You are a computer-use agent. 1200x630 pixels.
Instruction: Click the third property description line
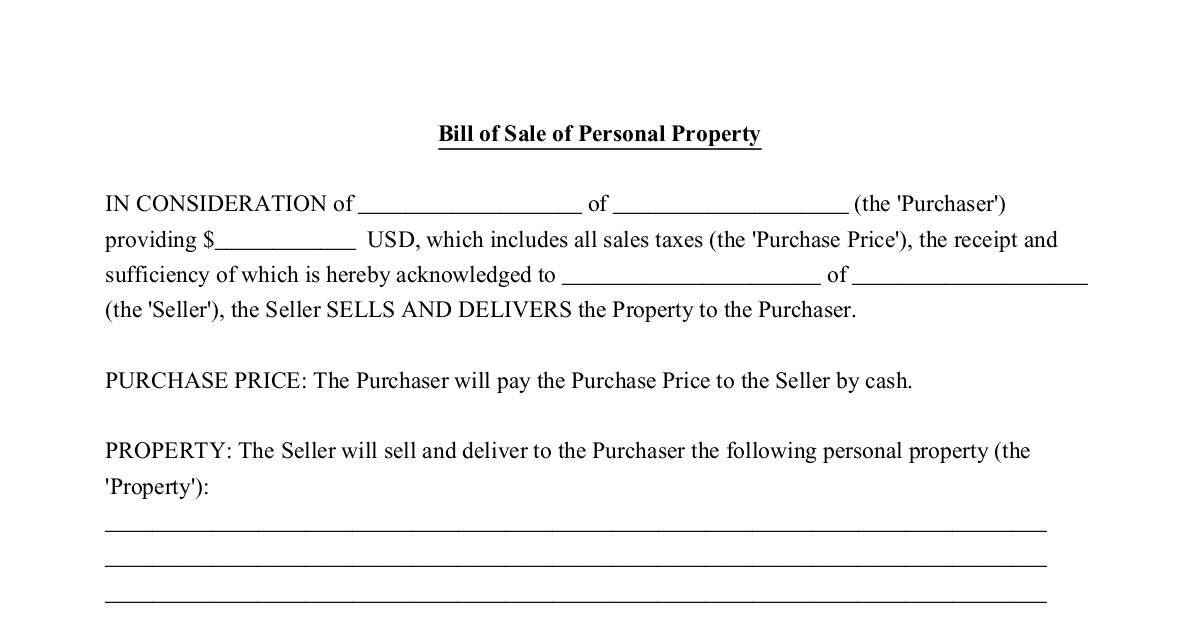click(x=575, y=596)
